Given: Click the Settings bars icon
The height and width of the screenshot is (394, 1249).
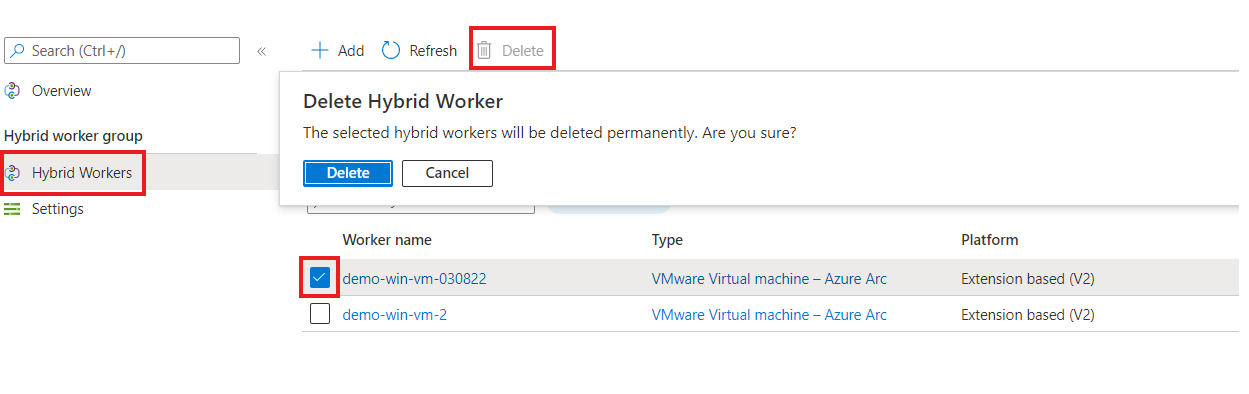Looking at the screenshot, I should point(12,209).
